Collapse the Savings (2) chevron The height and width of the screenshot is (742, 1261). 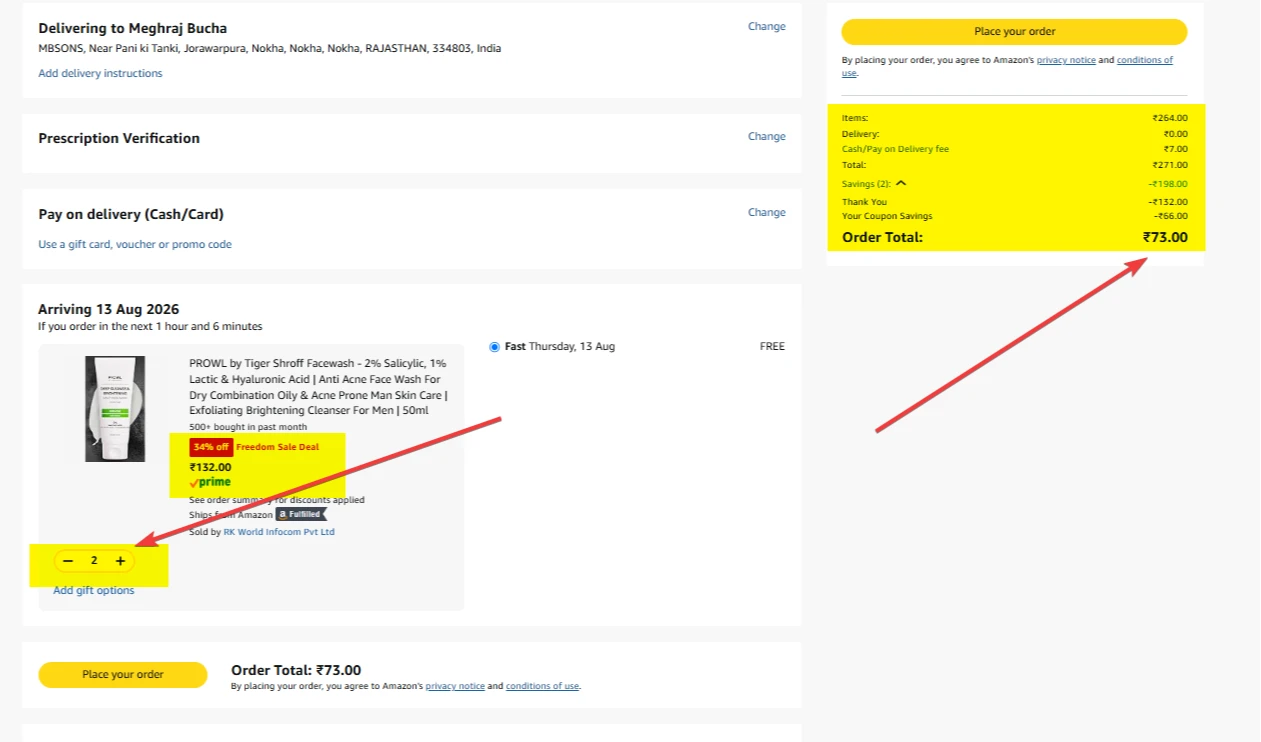(900, 183)
